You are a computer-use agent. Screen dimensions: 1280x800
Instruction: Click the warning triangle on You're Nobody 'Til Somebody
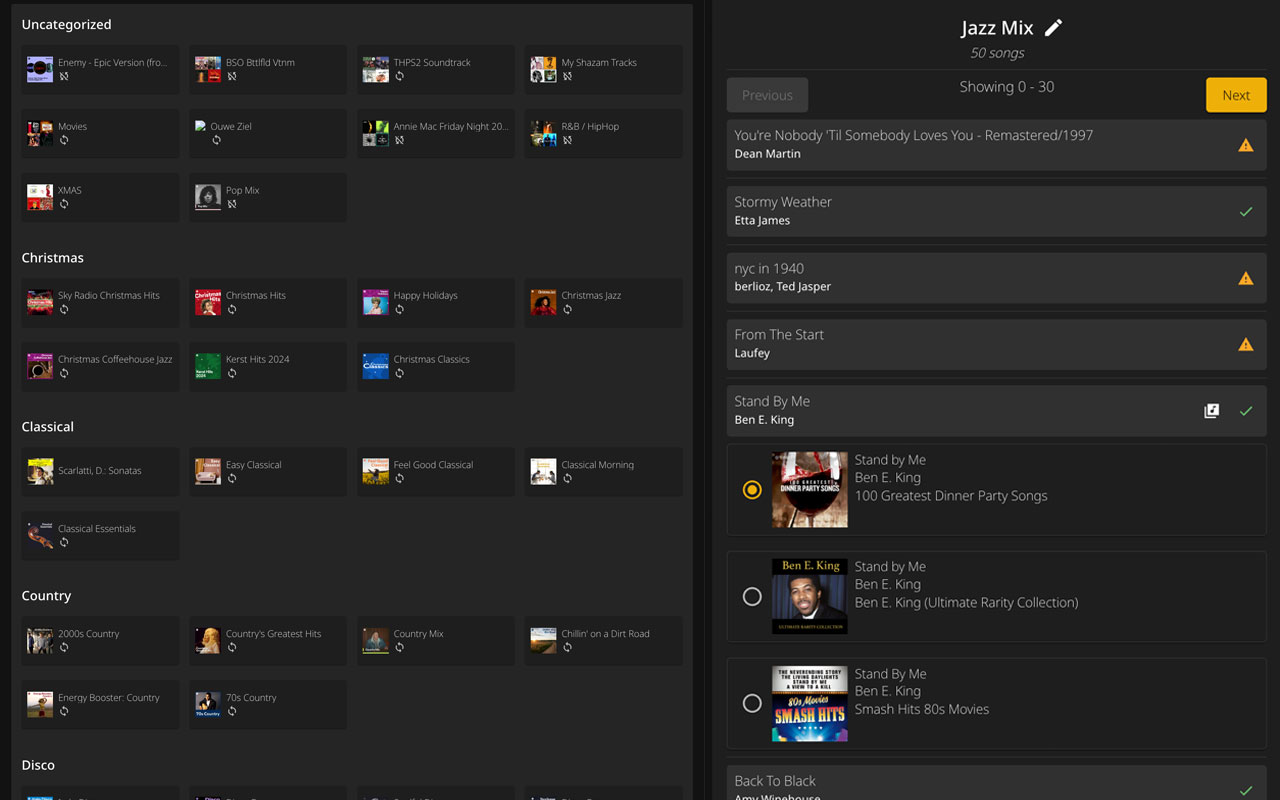pyautogui.click(x=1246, y=144)
